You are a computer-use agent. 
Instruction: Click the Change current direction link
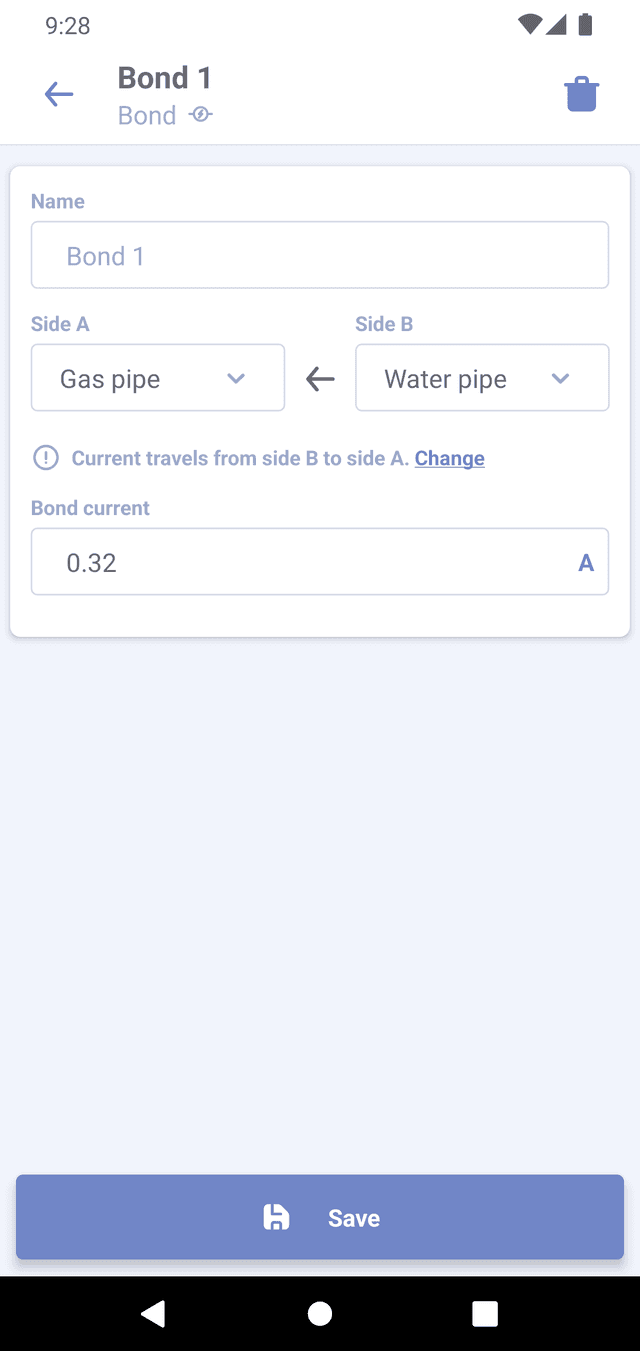[x=449, y=458]
